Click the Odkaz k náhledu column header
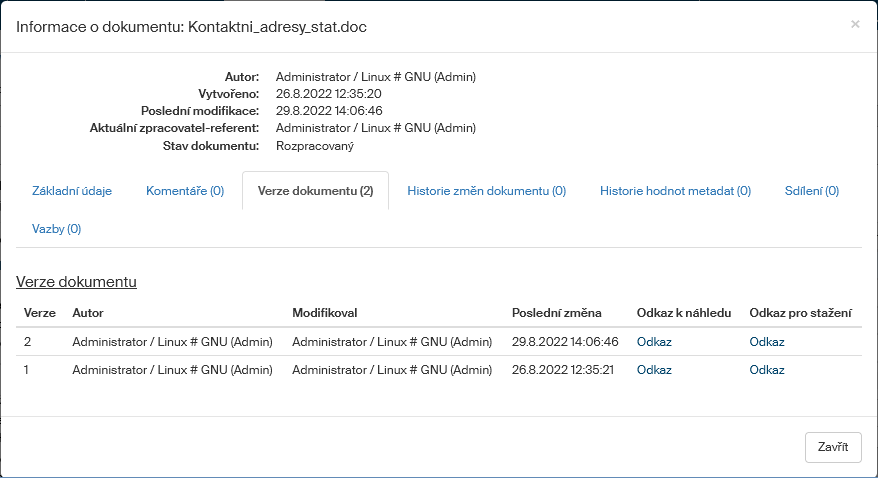878x478 pixels. point(684,313)
